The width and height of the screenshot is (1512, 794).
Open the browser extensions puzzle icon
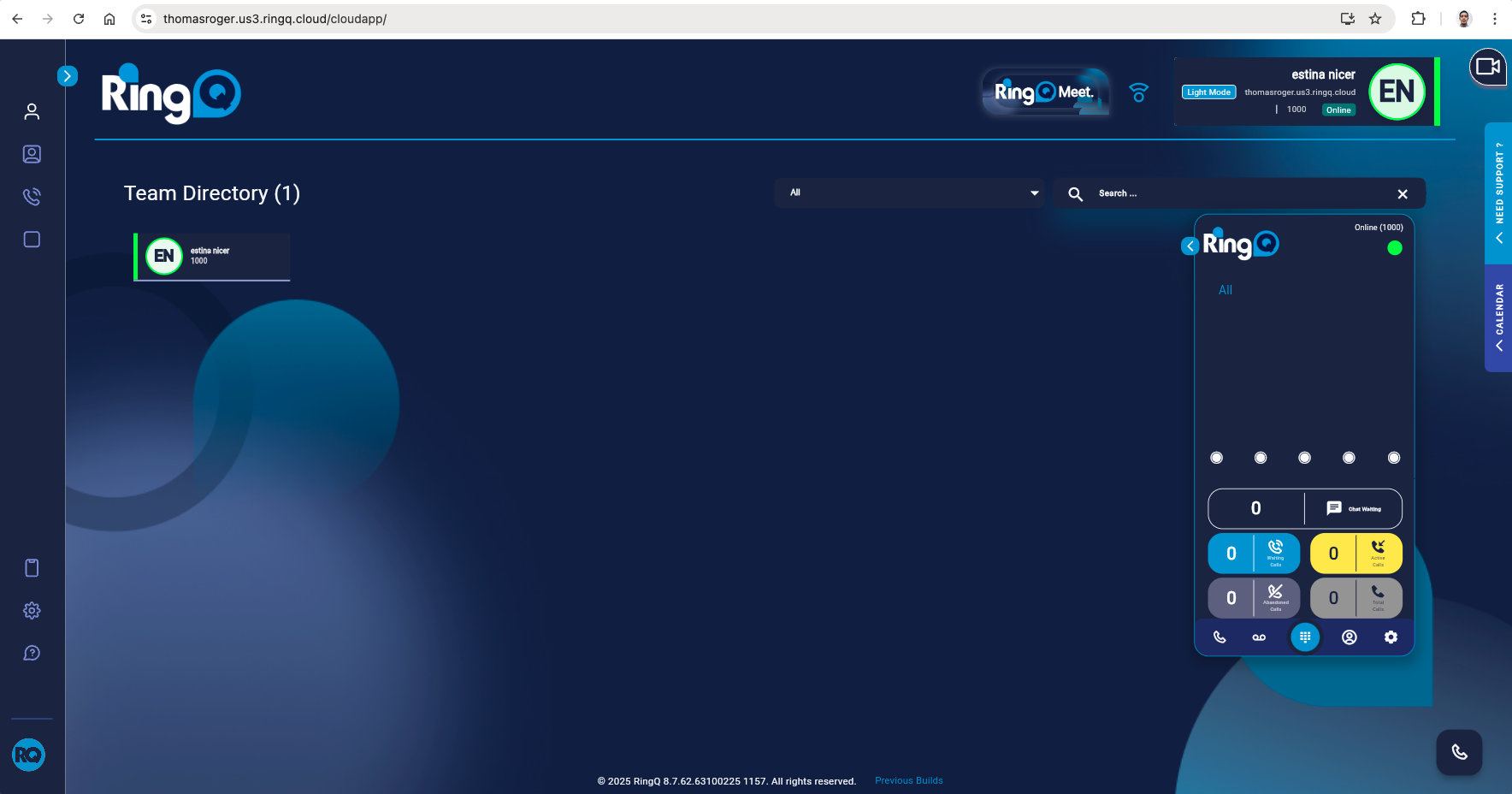coord(1418,19)
